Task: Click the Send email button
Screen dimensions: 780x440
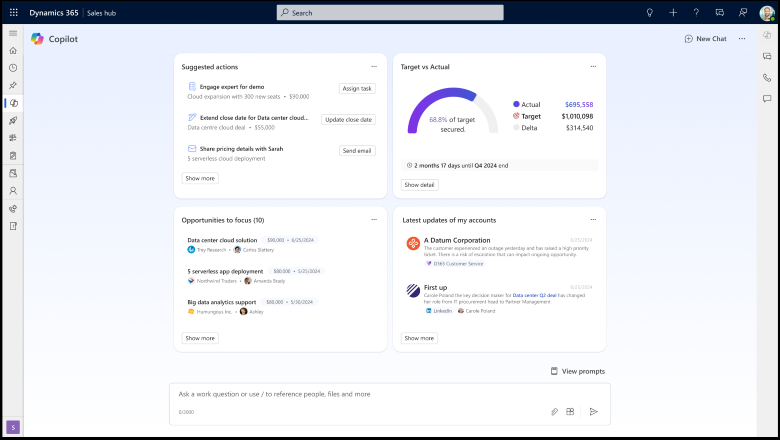Action: (357, 151)
